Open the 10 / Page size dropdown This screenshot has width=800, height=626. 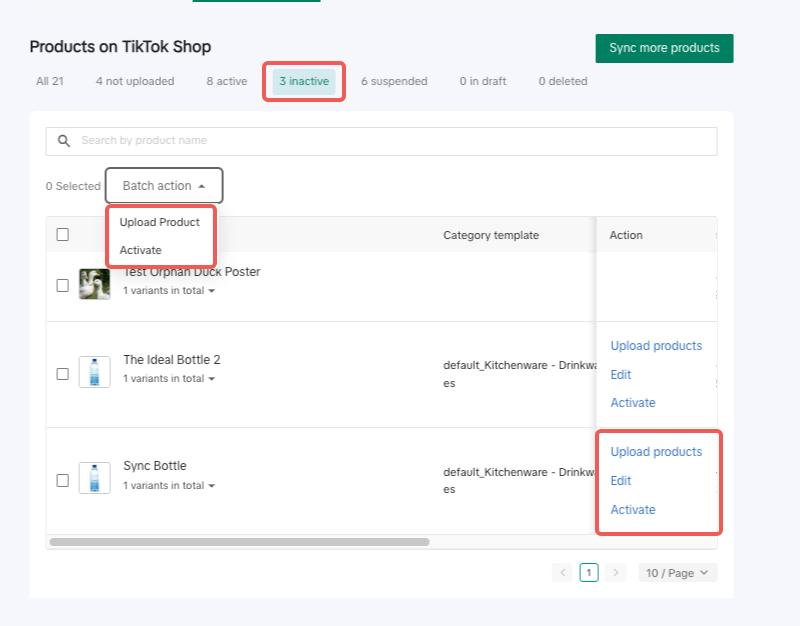click(x=677, y=573)
